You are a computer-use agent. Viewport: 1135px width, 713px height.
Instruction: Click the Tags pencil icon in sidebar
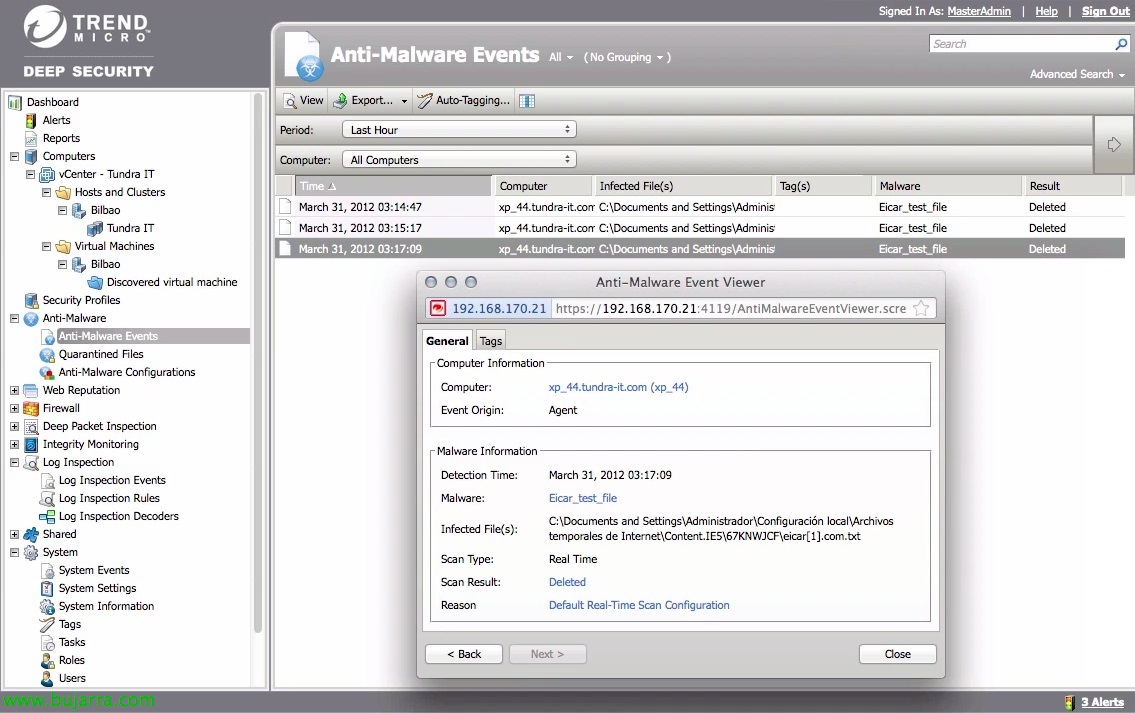[47, 624]
